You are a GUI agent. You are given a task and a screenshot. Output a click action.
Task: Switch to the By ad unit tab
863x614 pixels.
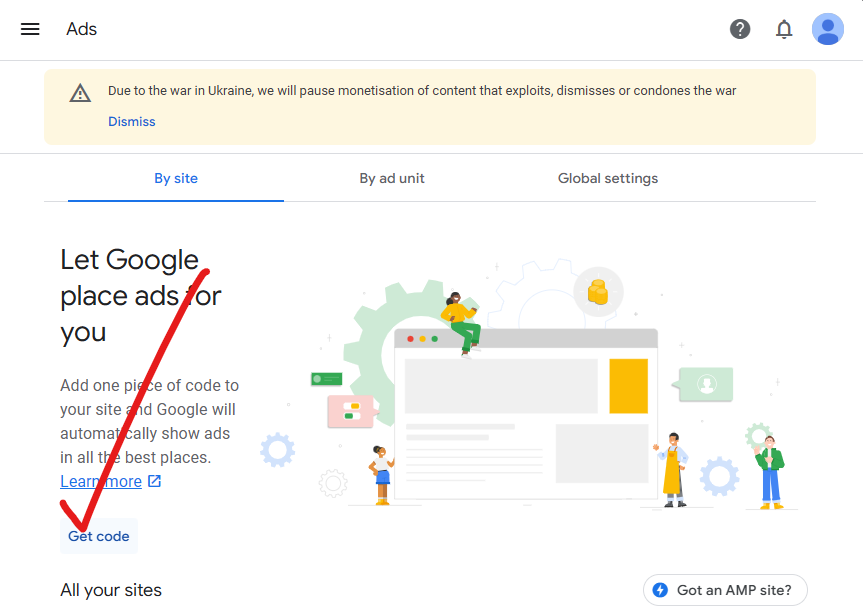[392, 178]
